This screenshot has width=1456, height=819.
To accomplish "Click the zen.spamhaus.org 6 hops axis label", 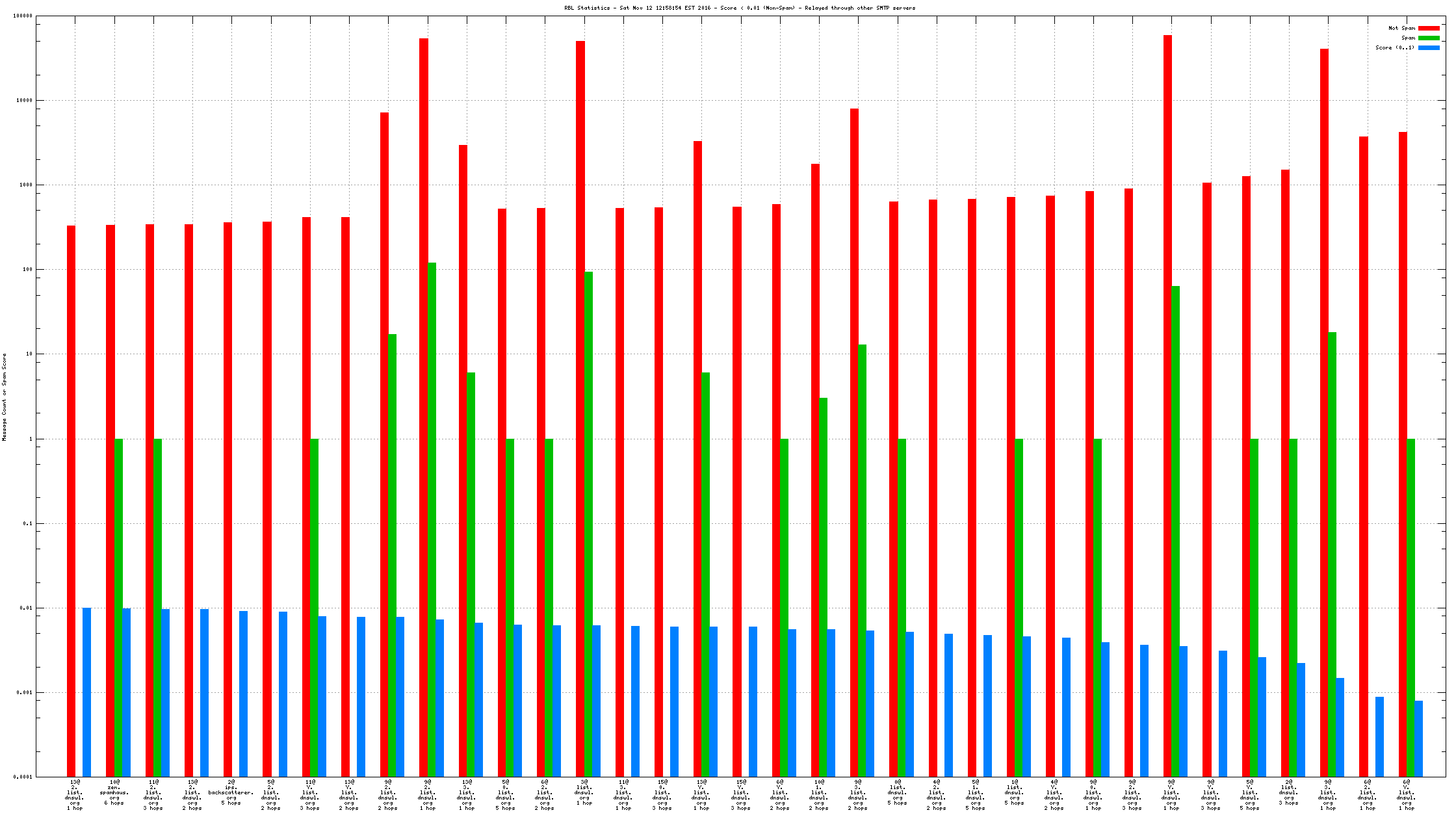I will click(x=114, y=792).
